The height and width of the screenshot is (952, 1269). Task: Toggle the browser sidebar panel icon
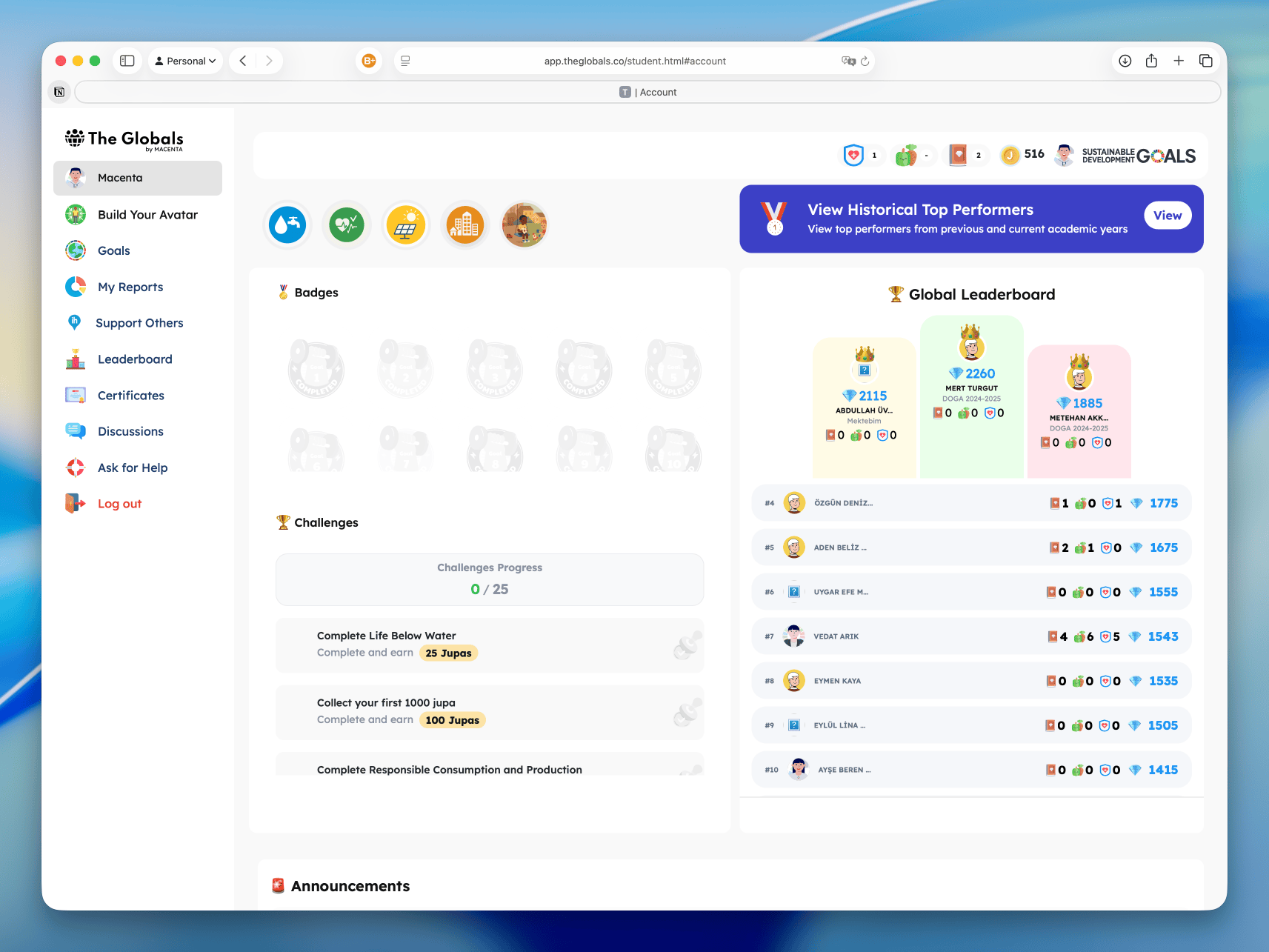(127, 61)
